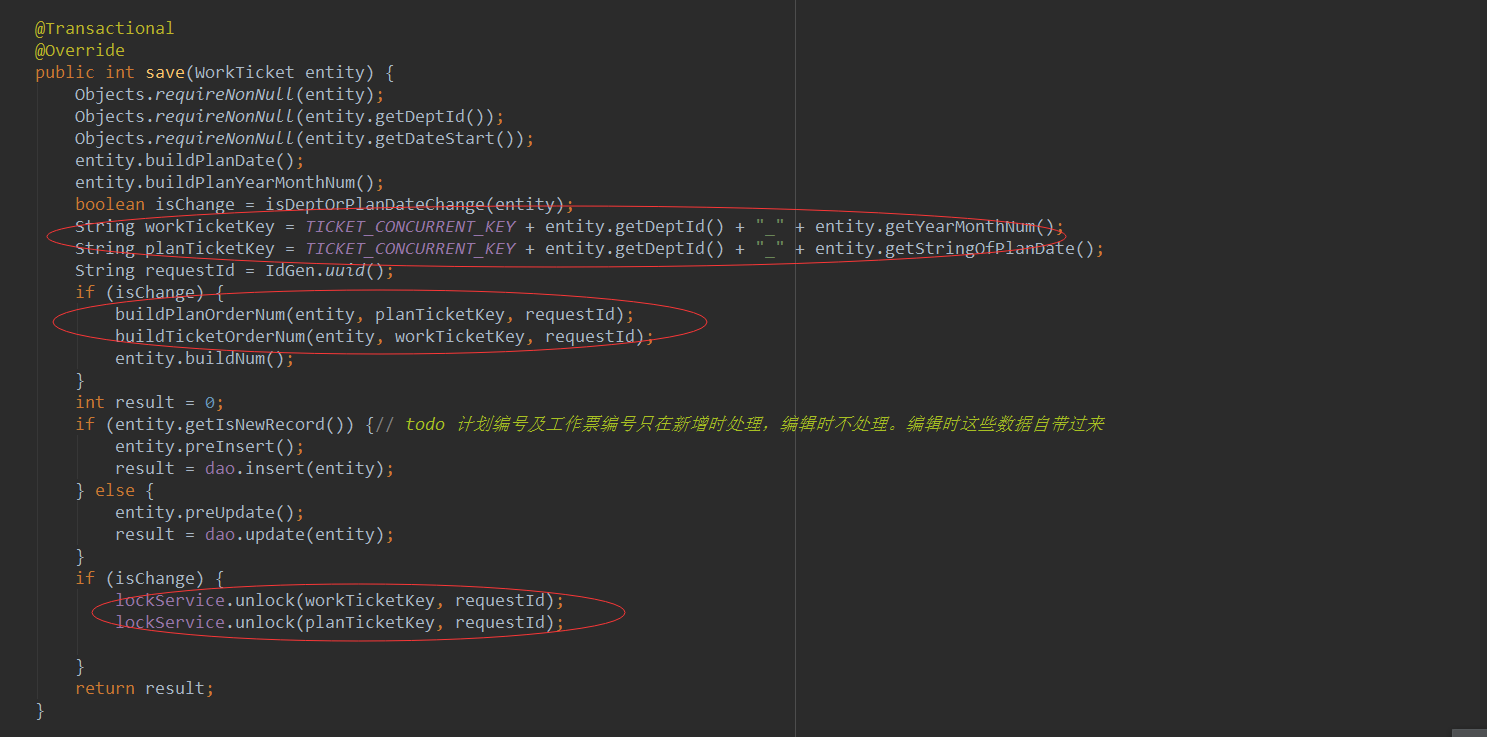The image size is (1487, 737).
Task: Click TICKET_CONCURRENT_KEY on the planTicketKey line
Action: (x=410, y=248)
